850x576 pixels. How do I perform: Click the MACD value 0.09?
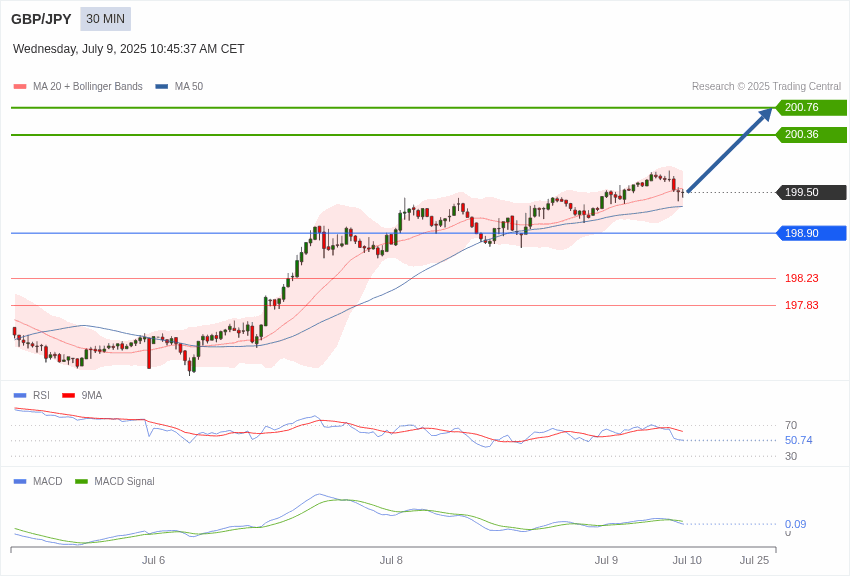(x=795, y=524)
